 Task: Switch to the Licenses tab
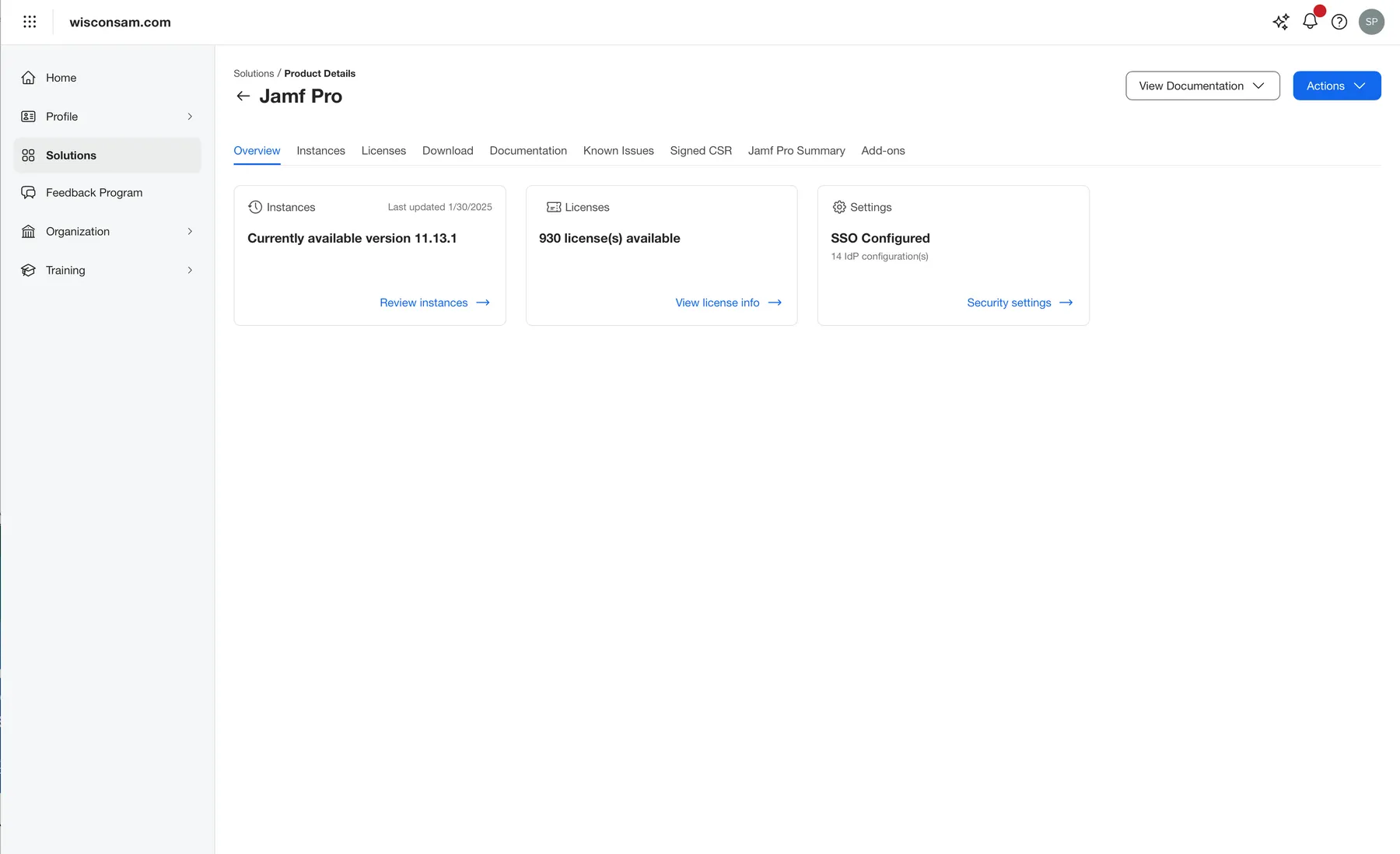tap(383, 151)
